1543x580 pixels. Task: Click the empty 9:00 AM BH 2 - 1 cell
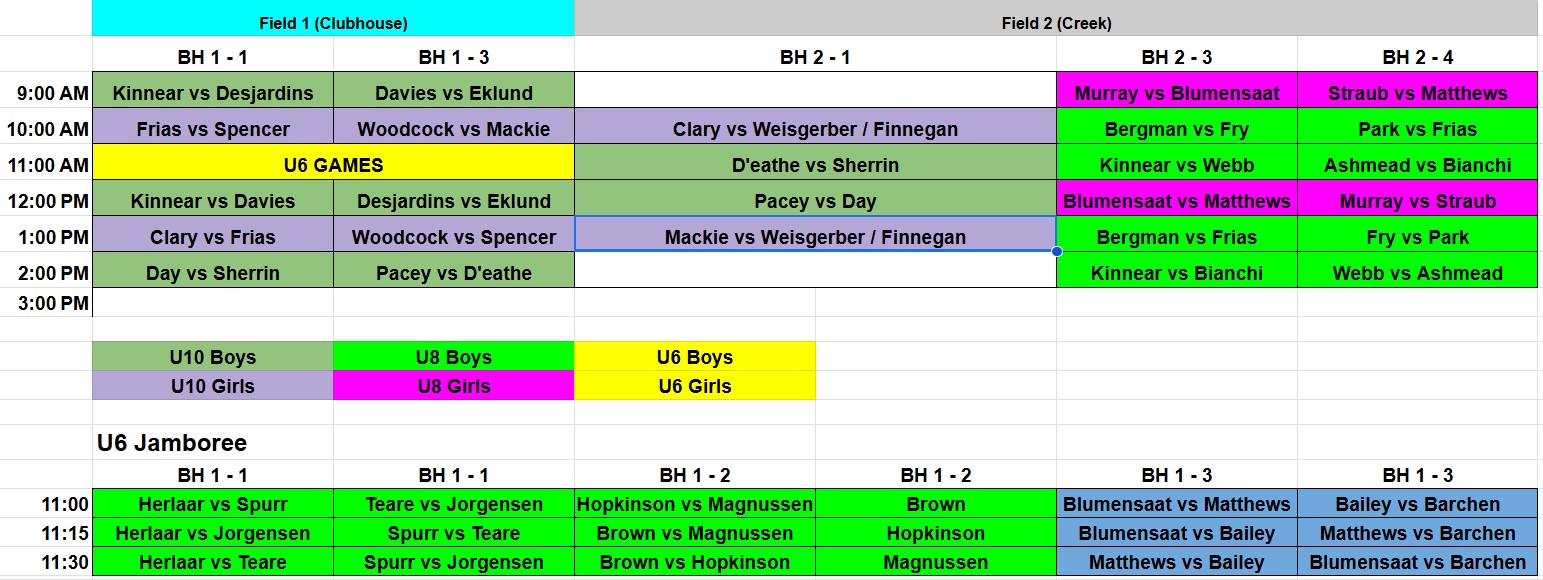pyautogui.click(x=815, y=93)
